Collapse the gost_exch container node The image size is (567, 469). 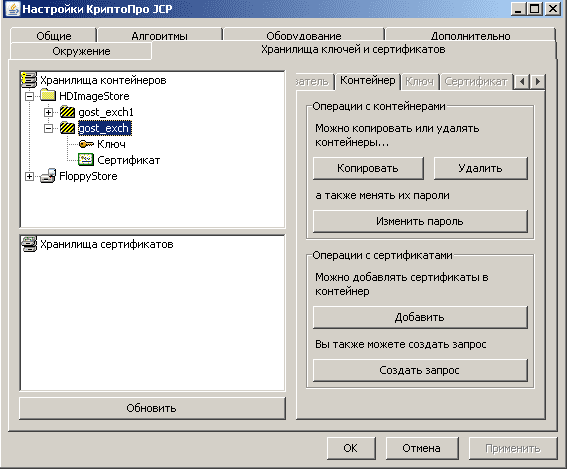(x=48, y=128)
